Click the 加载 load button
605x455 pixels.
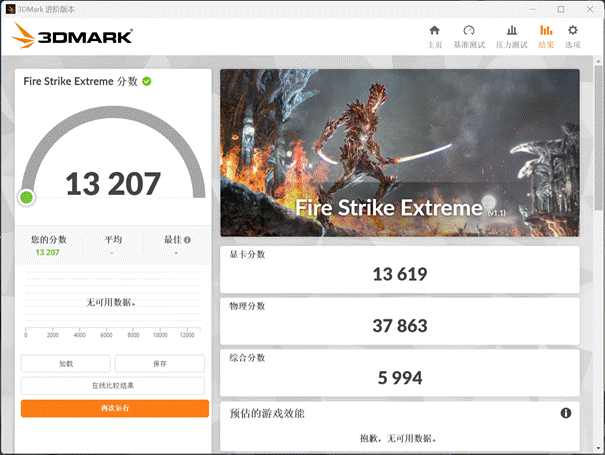(66, 364)
